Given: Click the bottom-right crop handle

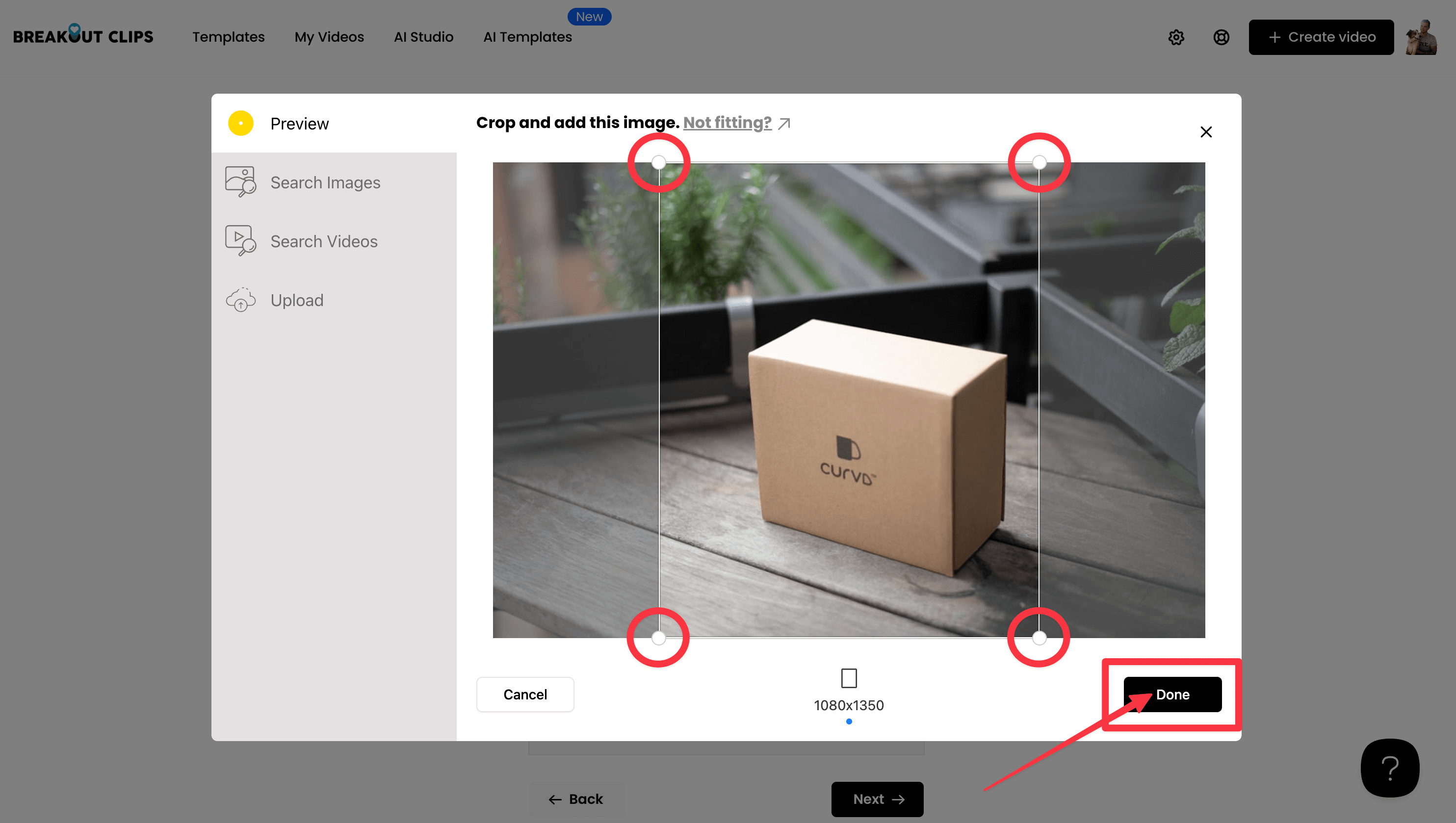Looking at the screenshot, I should coord(1039,638).
